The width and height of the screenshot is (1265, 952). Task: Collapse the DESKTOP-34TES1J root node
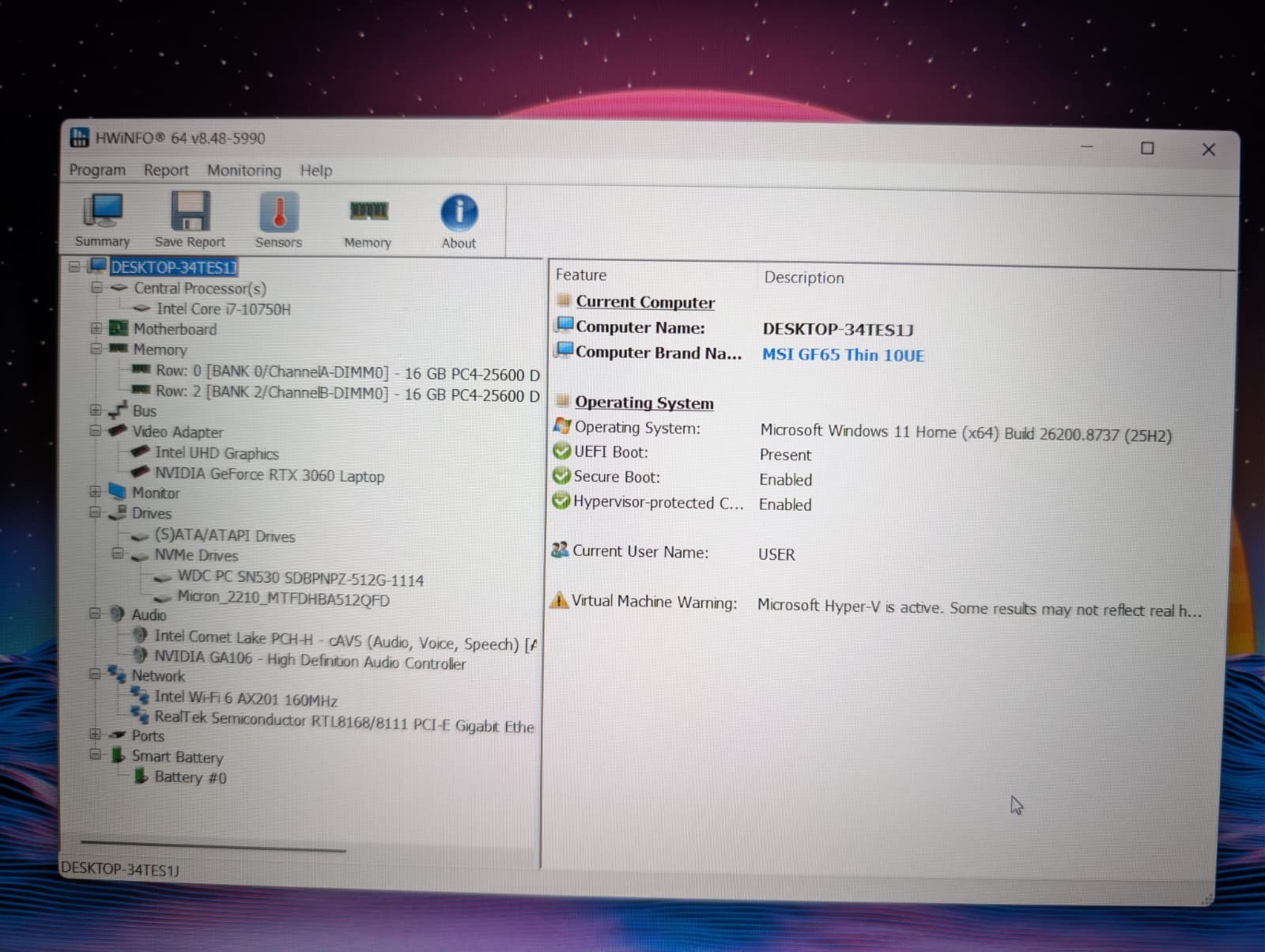click(74, 266)
